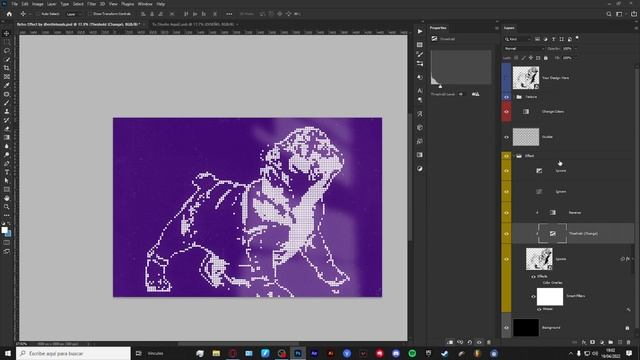Click the Color Overlay effect entry
This screenshot has width=640, height=360.
[x=552, y=282]
